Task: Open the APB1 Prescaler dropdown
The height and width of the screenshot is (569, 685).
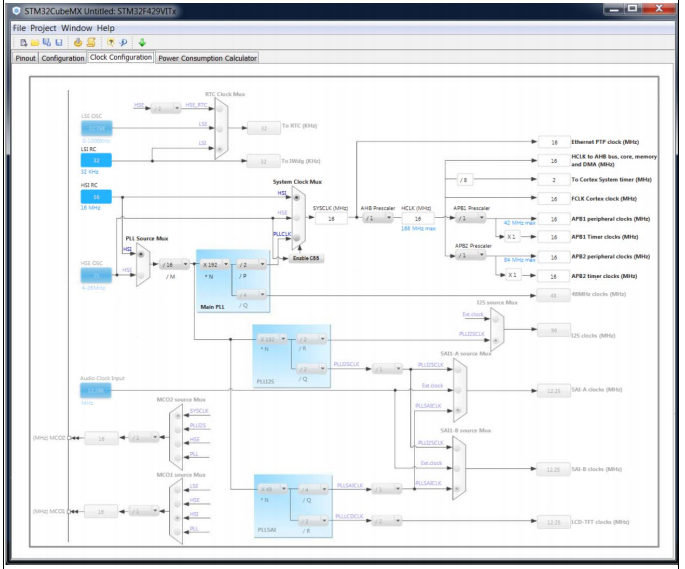Action: [x=470, y=218]
